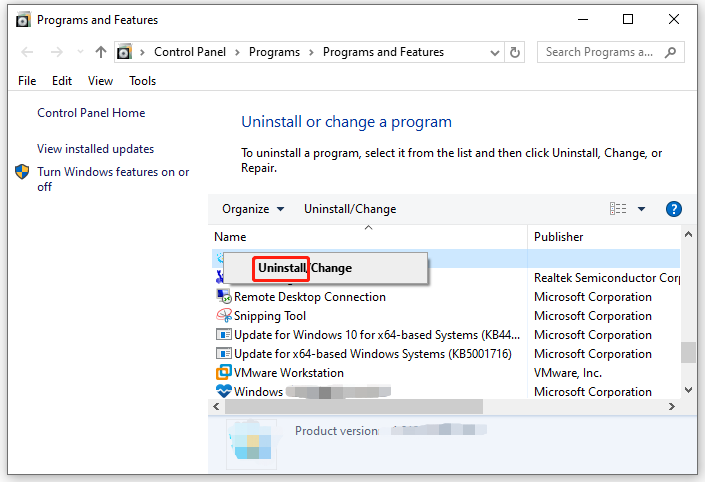The height and width of the screenshot is (482, 705).
Task: Open the Edit menu
Action: pyautogui.click(x=62, y=81)
